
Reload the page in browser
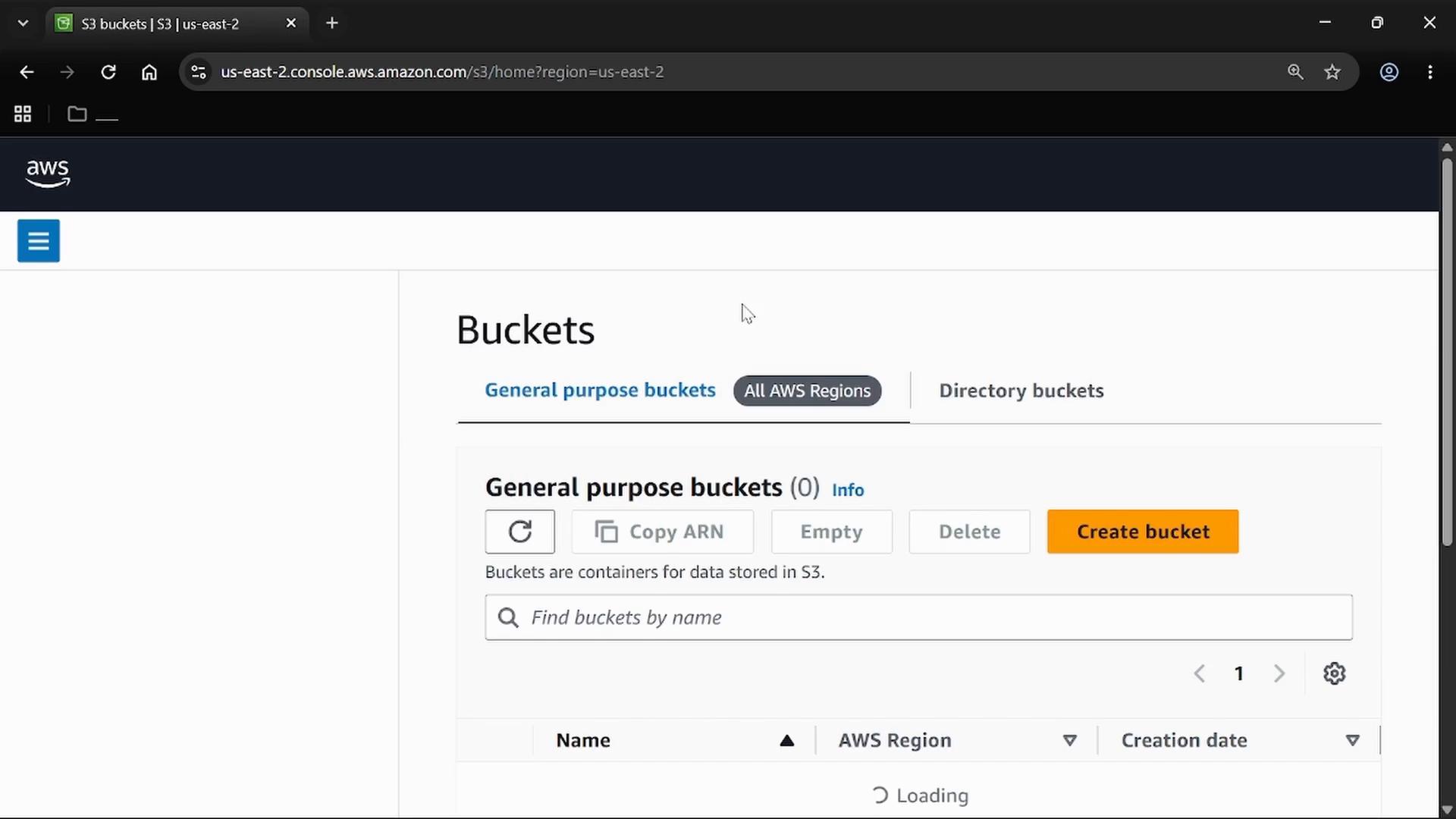[108, 72]
